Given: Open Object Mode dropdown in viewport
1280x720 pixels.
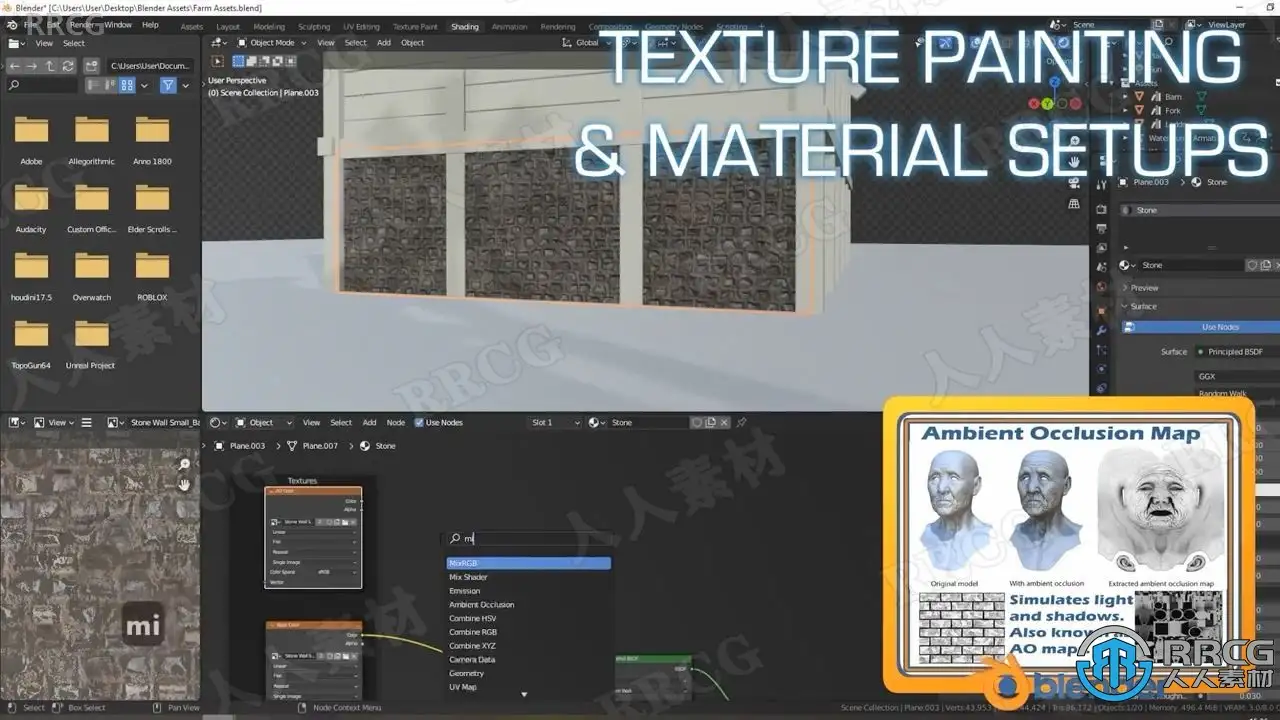Looking at the screenshot, I should coord(273,43).
